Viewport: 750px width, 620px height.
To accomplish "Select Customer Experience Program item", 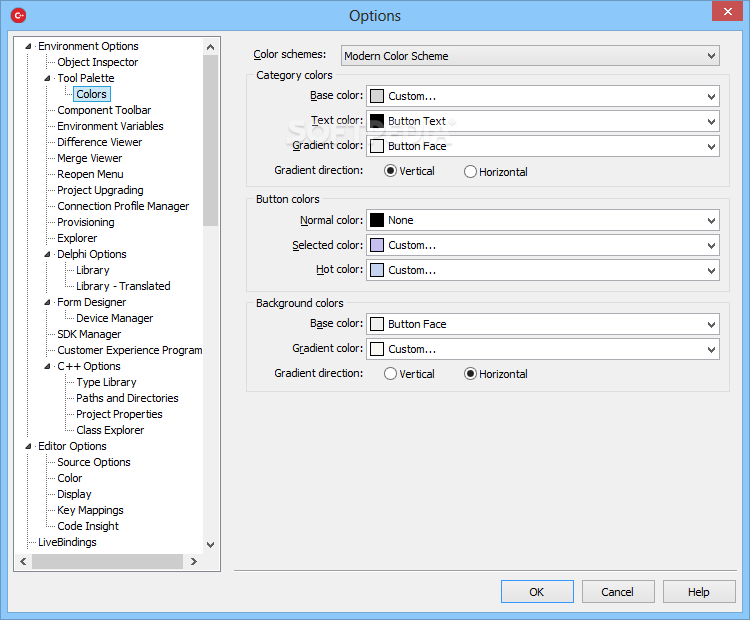I will pyautogui.click(x=130, y=350).
